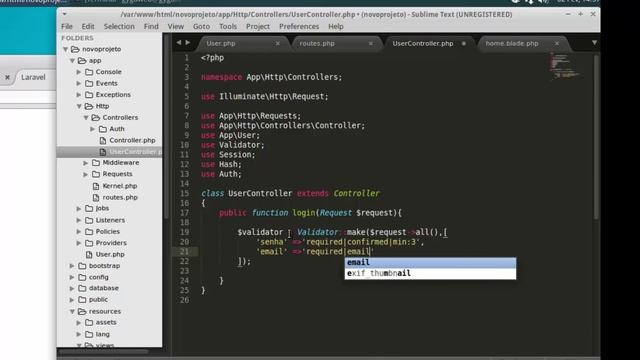Open Kernel.php in the sidebar
This screenshot has height=360, width=640.
tap(120, 186)
